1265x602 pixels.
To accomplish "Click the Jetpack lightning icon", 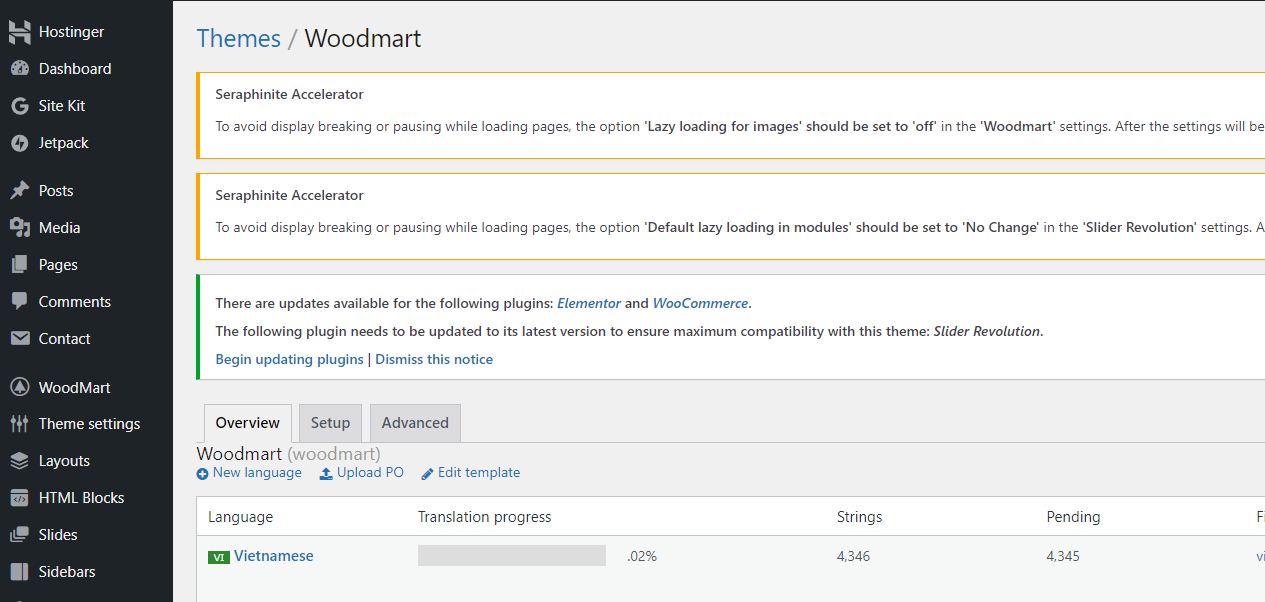I will [19, 143].
